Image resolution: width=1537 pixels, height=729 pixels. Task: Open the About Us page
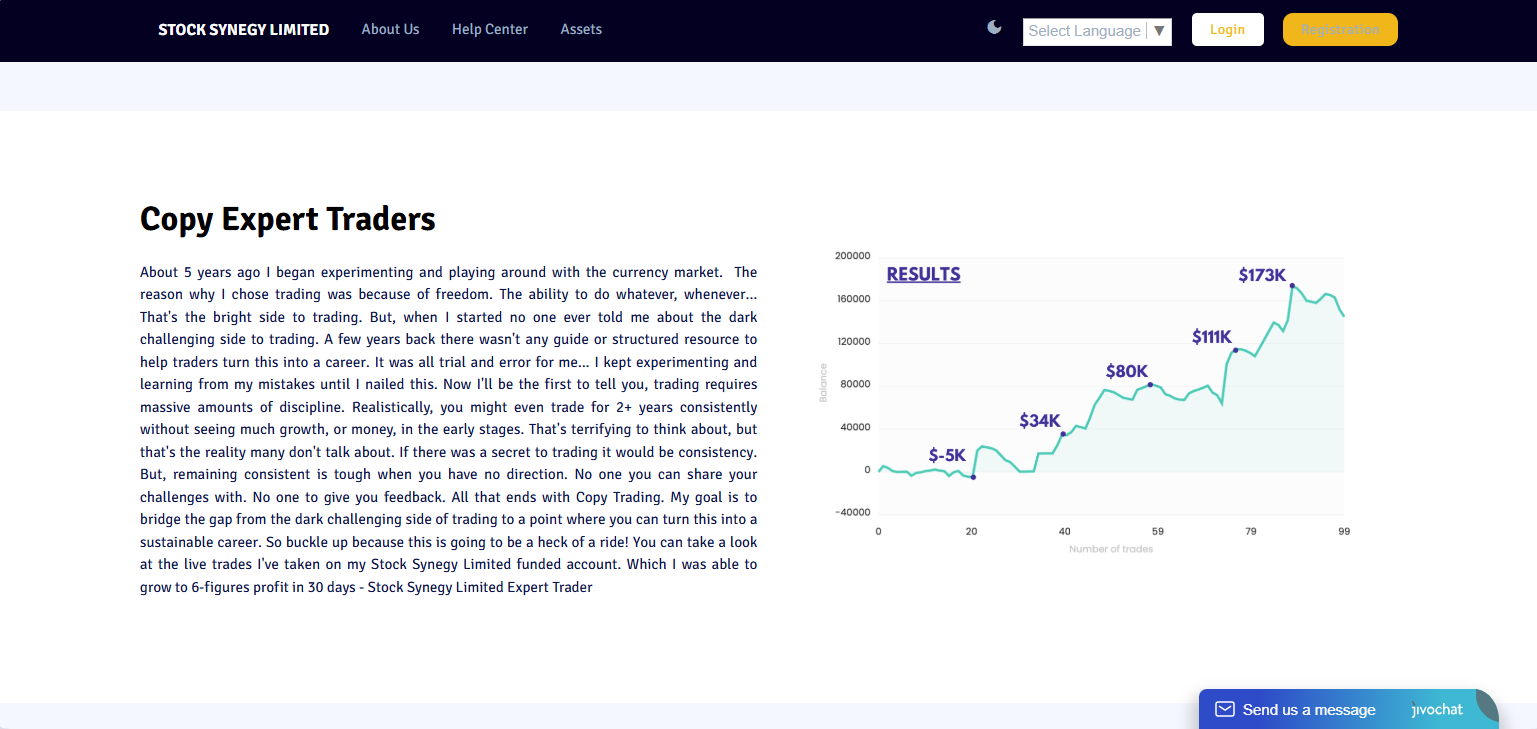coord(390,29)
